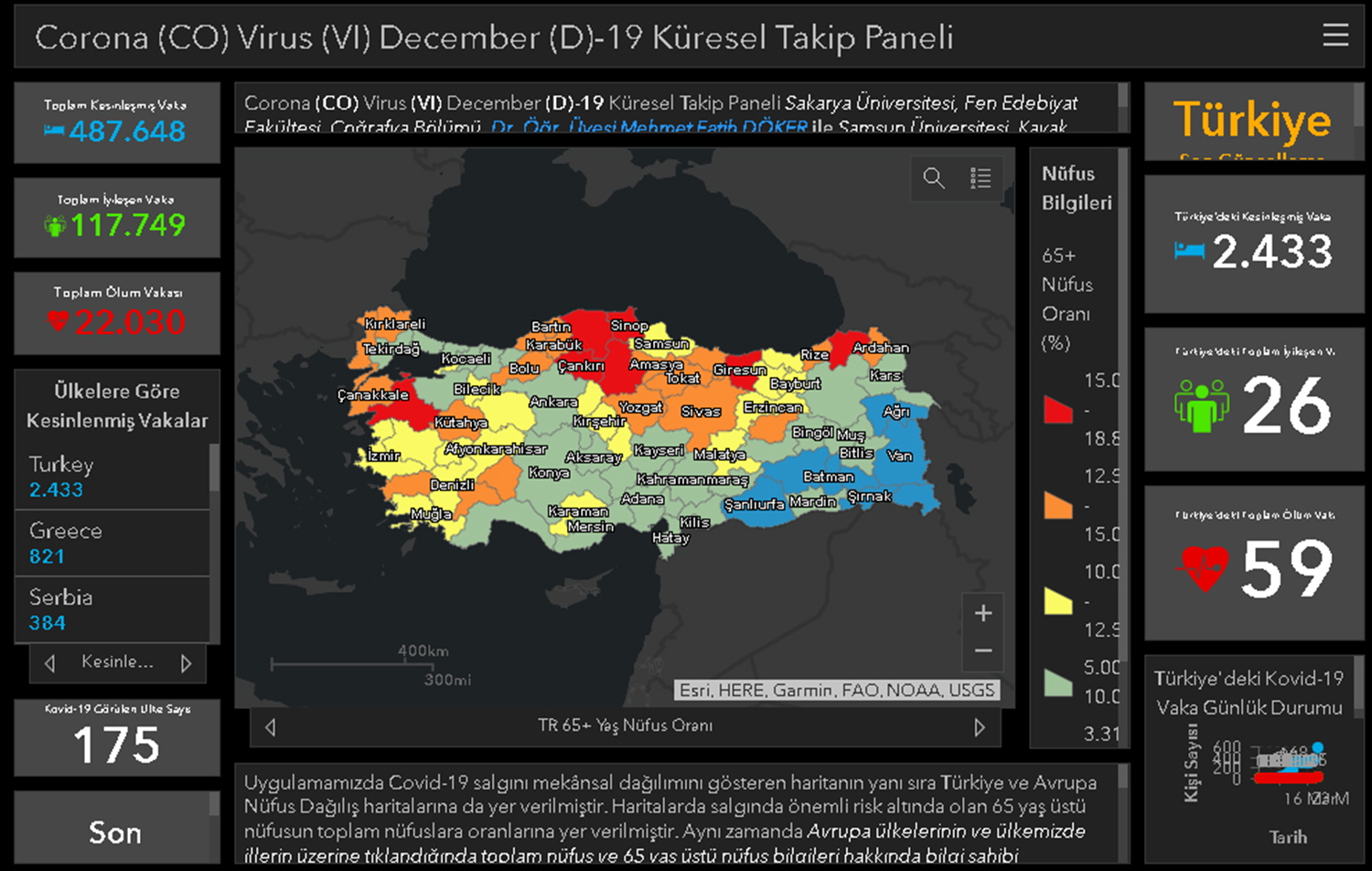The height and width of the screenshot is (871, 1372).
Task: Advance the TR 65+ Yaş Nüfus Oranı carousel right
Action: 981,726
